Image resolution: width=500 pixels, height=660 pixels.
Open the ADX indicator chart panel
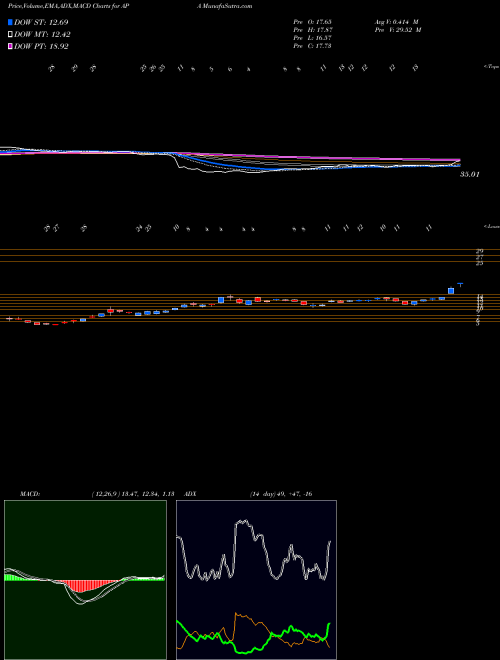tap(256, 580)
